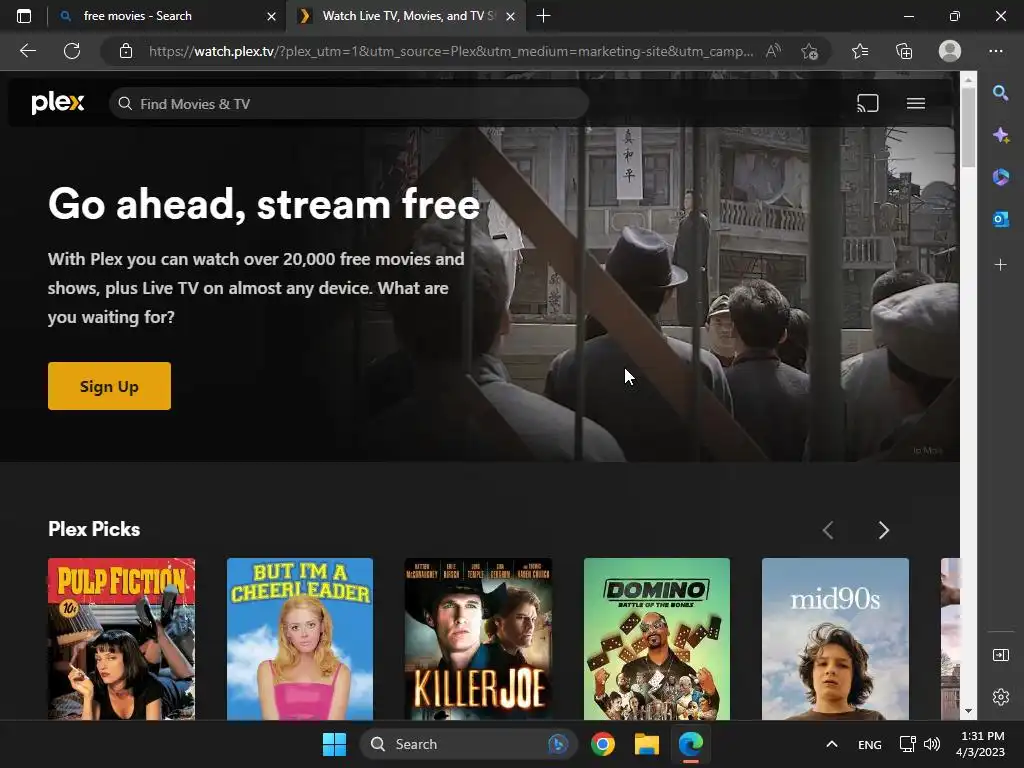Click the Microsoft Edge taskbar icon
The height and width of the screenshot is (768, 1024).
pyautogui.click(x=690, y=744)
